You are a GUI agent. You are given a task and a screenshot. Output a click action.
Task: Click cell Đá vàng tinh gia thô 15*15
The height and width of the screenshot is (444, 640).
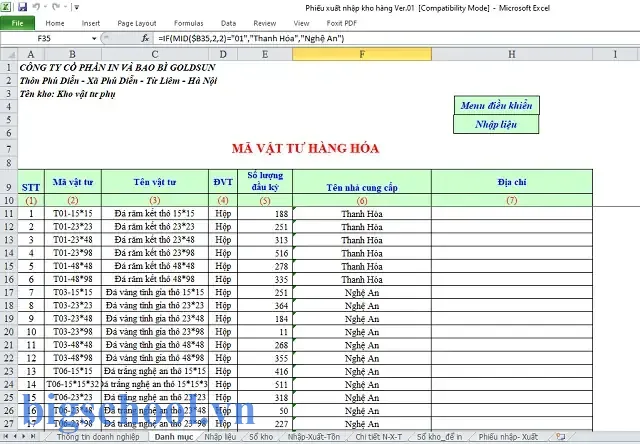point(155,292)
